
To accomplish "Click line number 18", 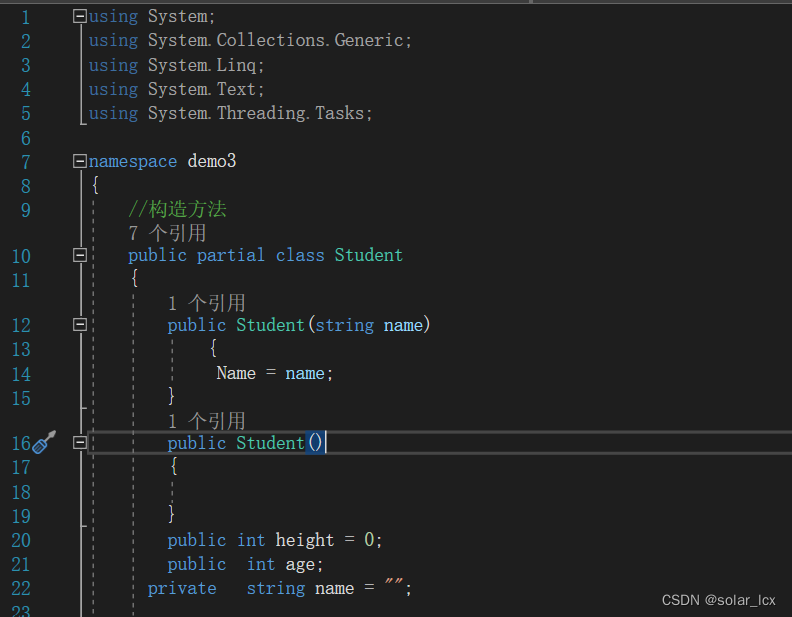I will [x=21, y=492].
